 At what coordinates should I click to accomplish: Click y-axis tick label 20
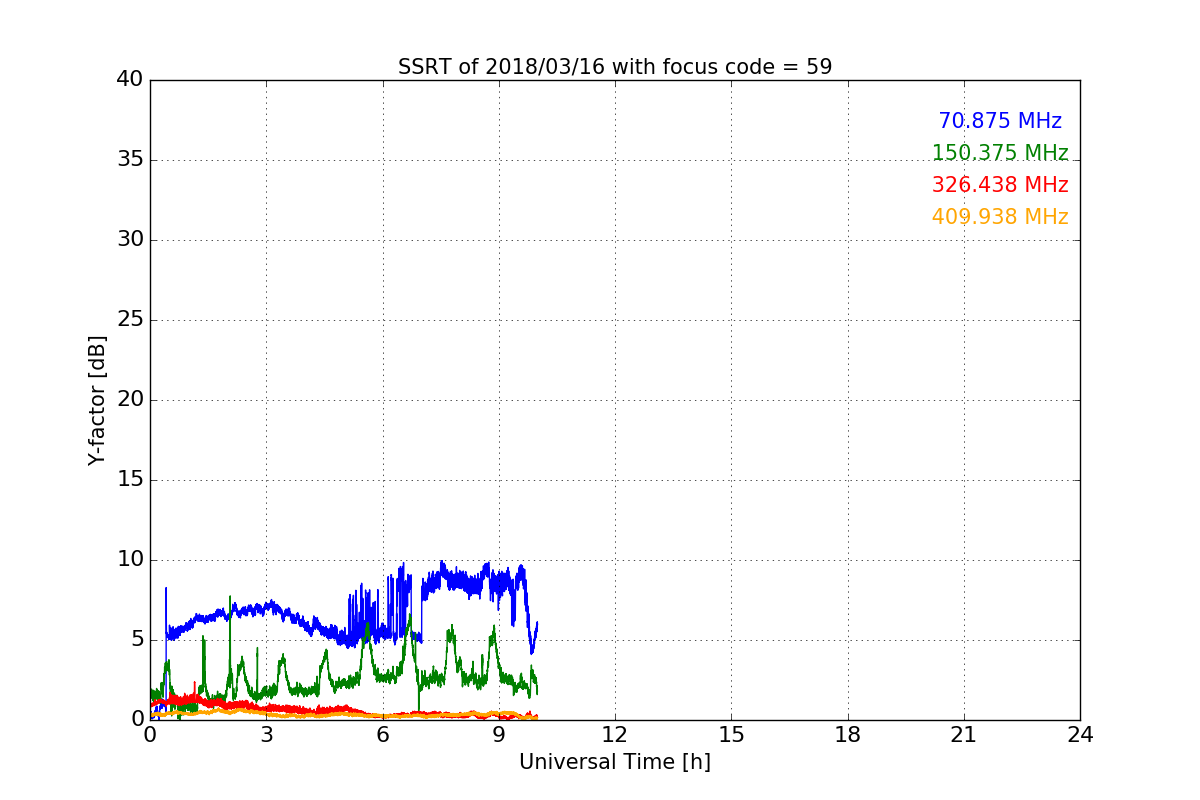point(130,400)
